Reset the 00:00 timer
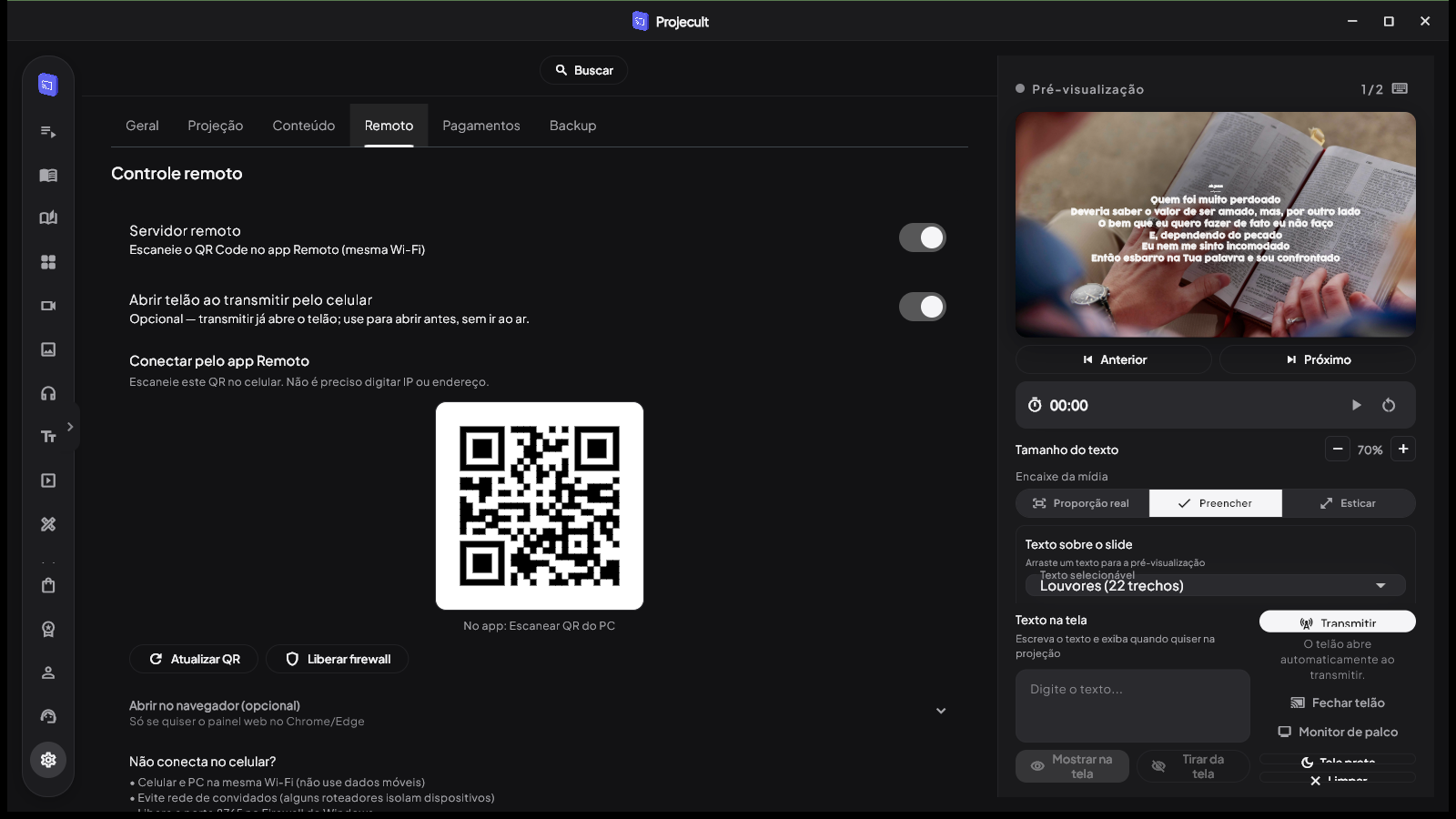Image resolution: width=1456 pixels, height=819 pixels. [x=1389, y=405]
